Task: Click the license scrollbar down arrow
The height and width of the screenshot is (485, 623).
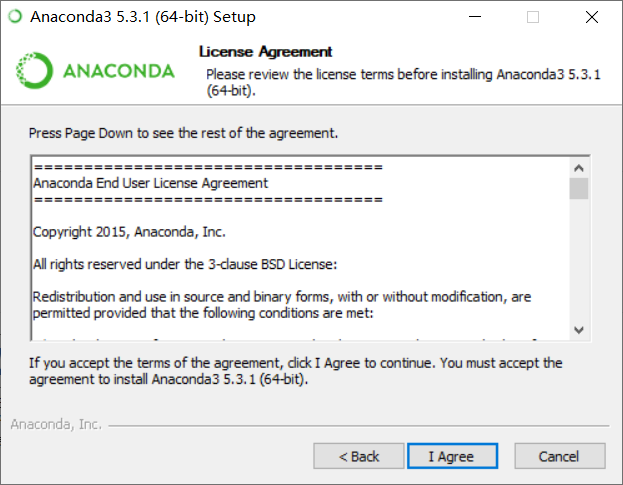Action: point(579,329)
